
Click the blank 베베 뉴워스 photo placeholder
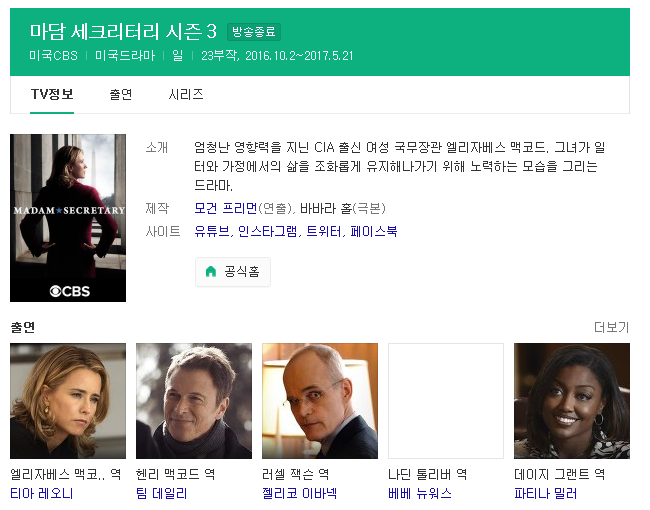[x=446, y=401]
